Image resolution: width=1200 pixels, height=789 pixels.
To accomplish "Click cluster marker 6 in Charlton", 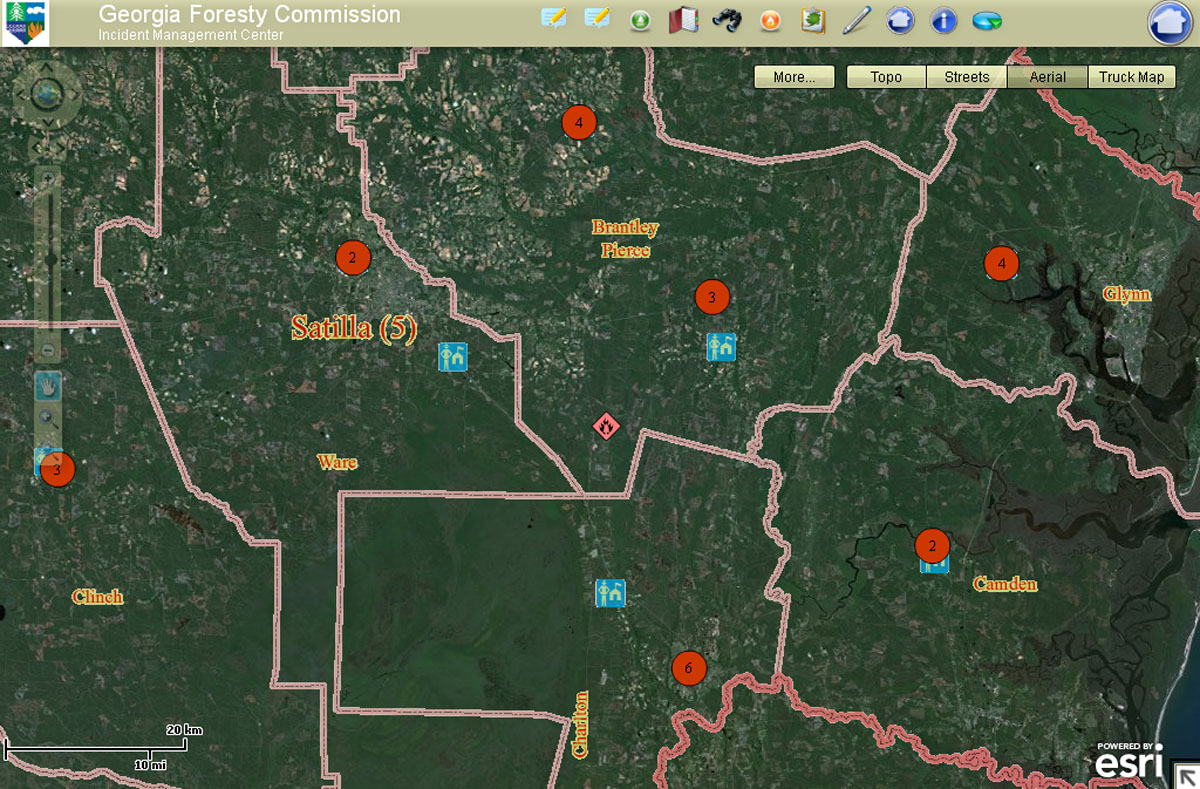I will click(x=689, y=667).
